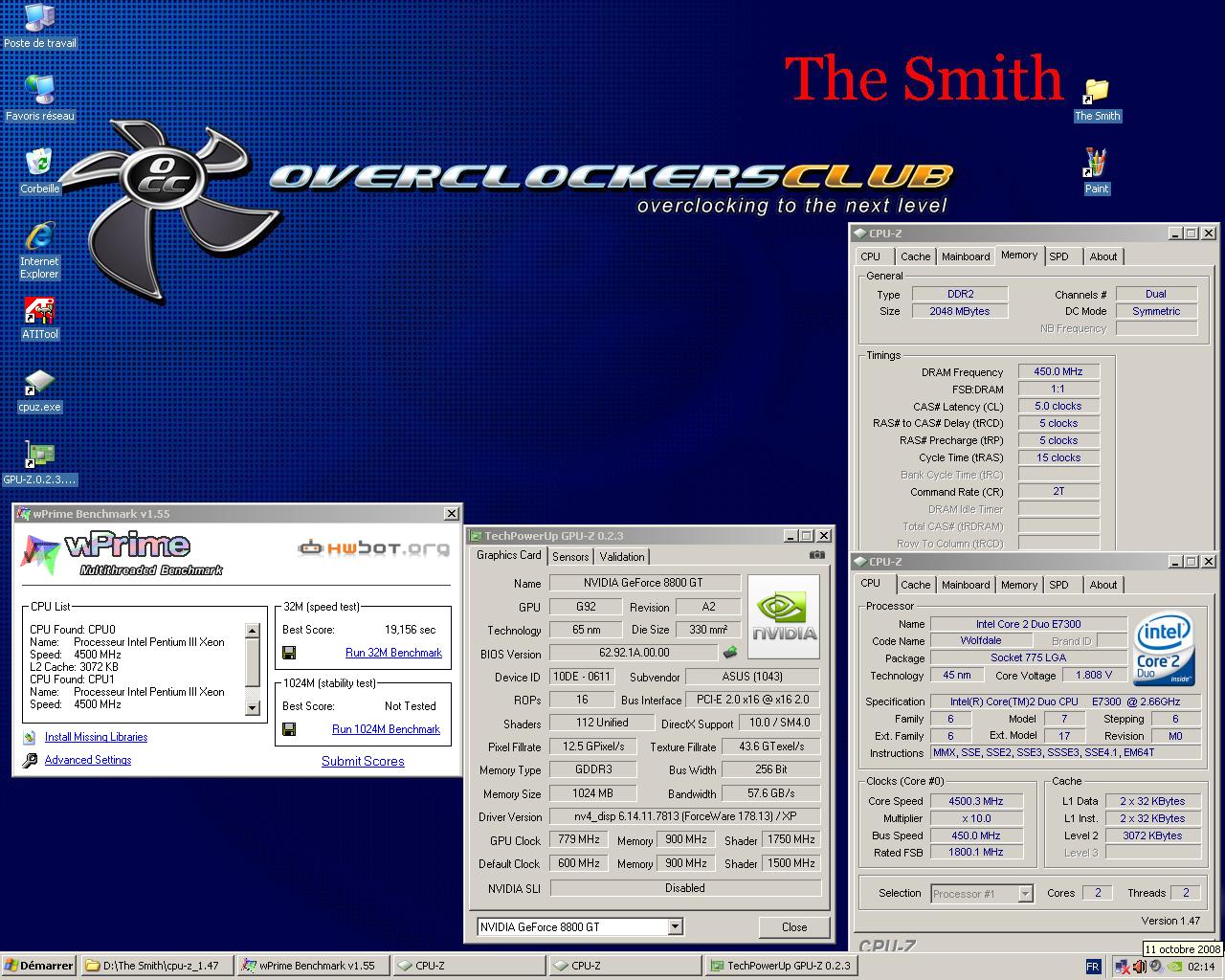The image size is (1225, 980).
Task: Click the HWBOT.org logo in wPrime
Action: point(373,548)
